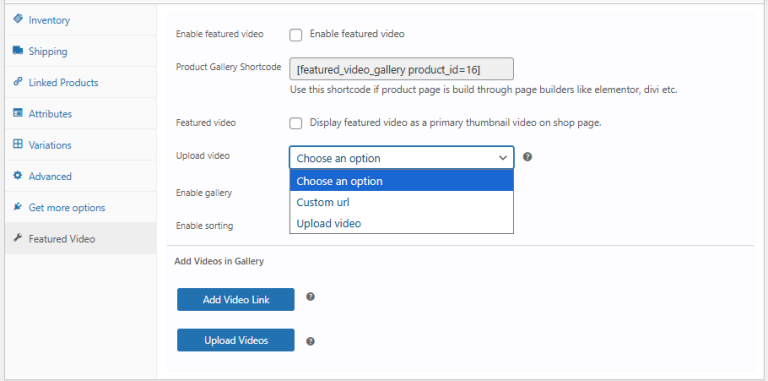Viewport: 768px width, 381px height.
Task: Click the 'Enable gallery' label
Action: click(204, 193)
